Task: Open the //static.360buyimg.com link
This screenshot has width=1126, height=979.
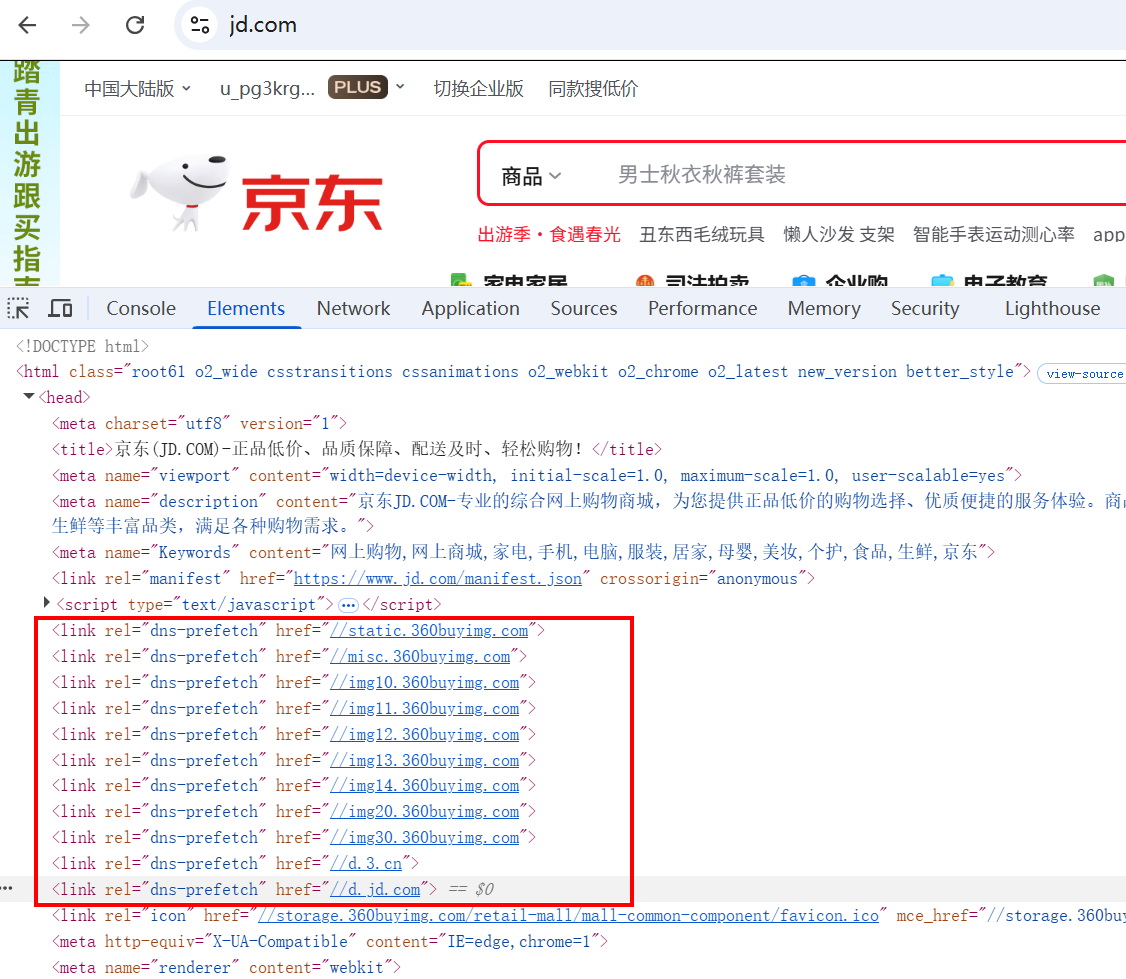Action: pyautogui.click(x=429, y=630)
